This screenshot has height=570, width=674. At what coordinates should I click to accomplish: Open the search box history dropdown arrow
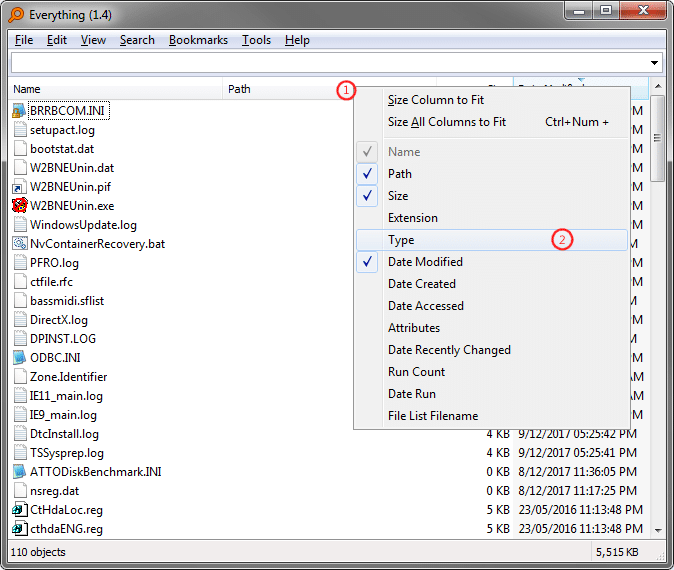coord(655,63)
